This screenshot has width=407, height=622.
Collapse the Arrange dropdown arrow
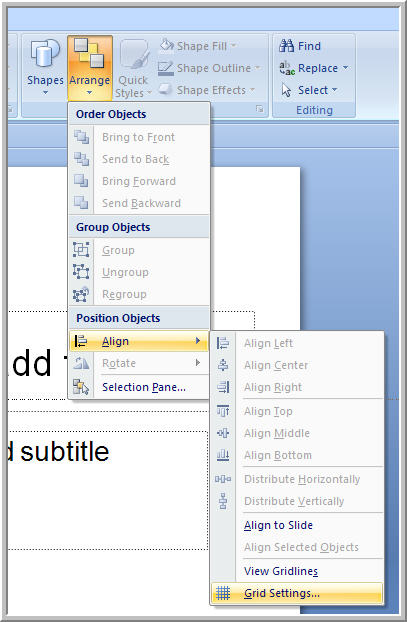(89, 92)
